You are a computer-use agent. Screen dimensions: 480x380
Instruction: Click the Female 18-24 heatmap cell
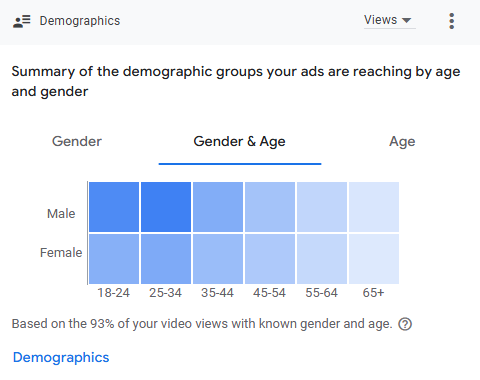[114, 259]
